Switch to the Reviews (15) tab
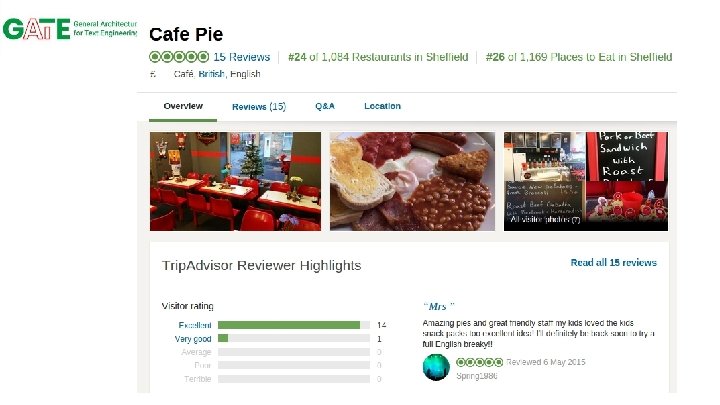The image size is (720, 405). (x=259, y=107)
